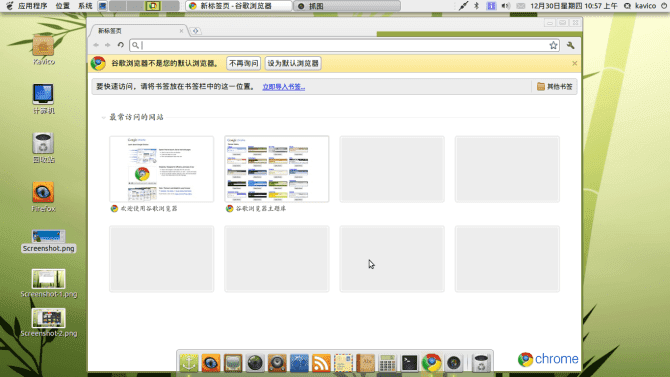Bookmark this page with the star icon
This screenshot has height=377, width=670.
[553, 45]
